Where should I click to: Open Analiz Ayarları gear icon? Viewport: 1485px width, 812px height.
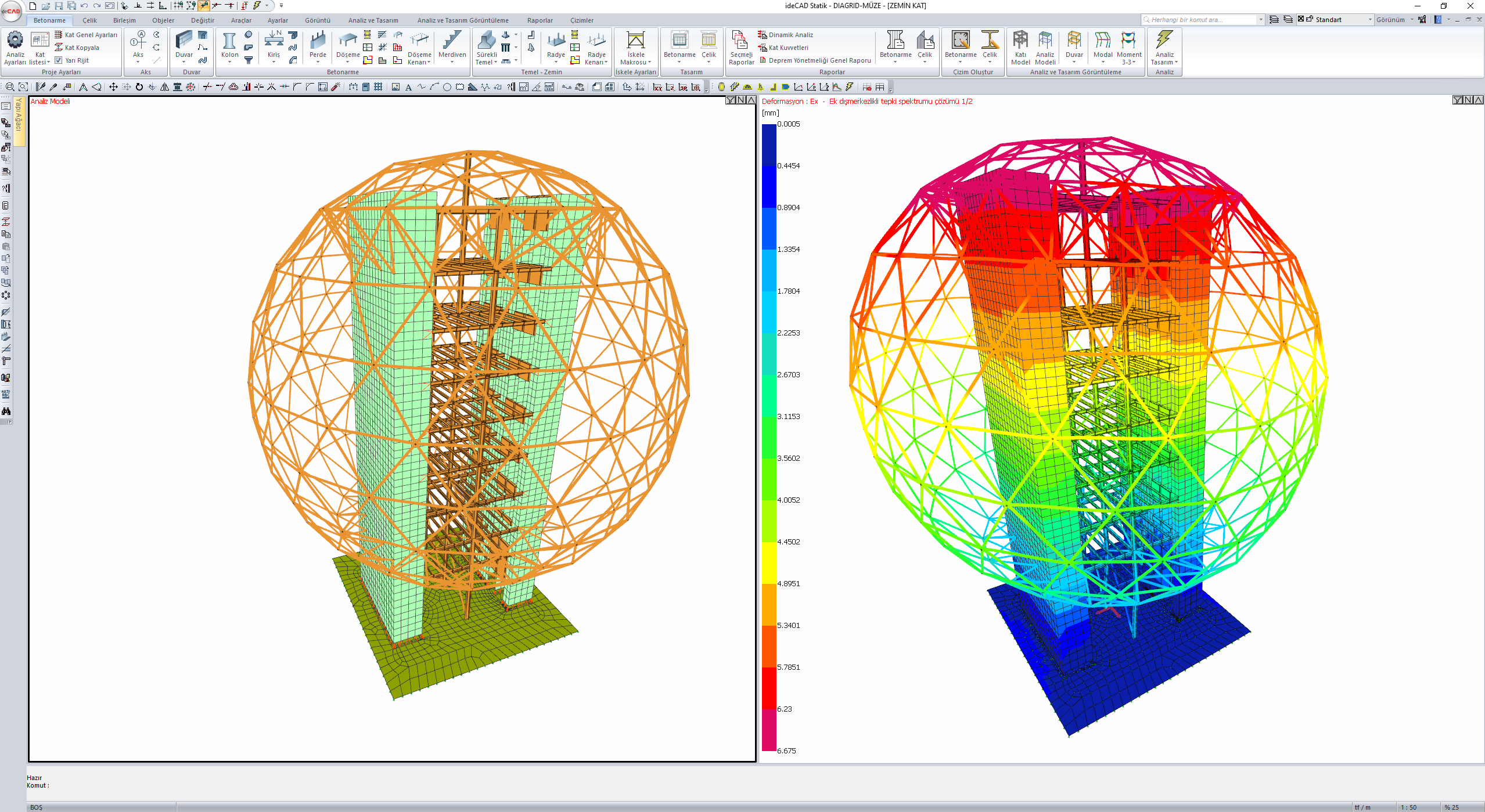click(15, 41)
